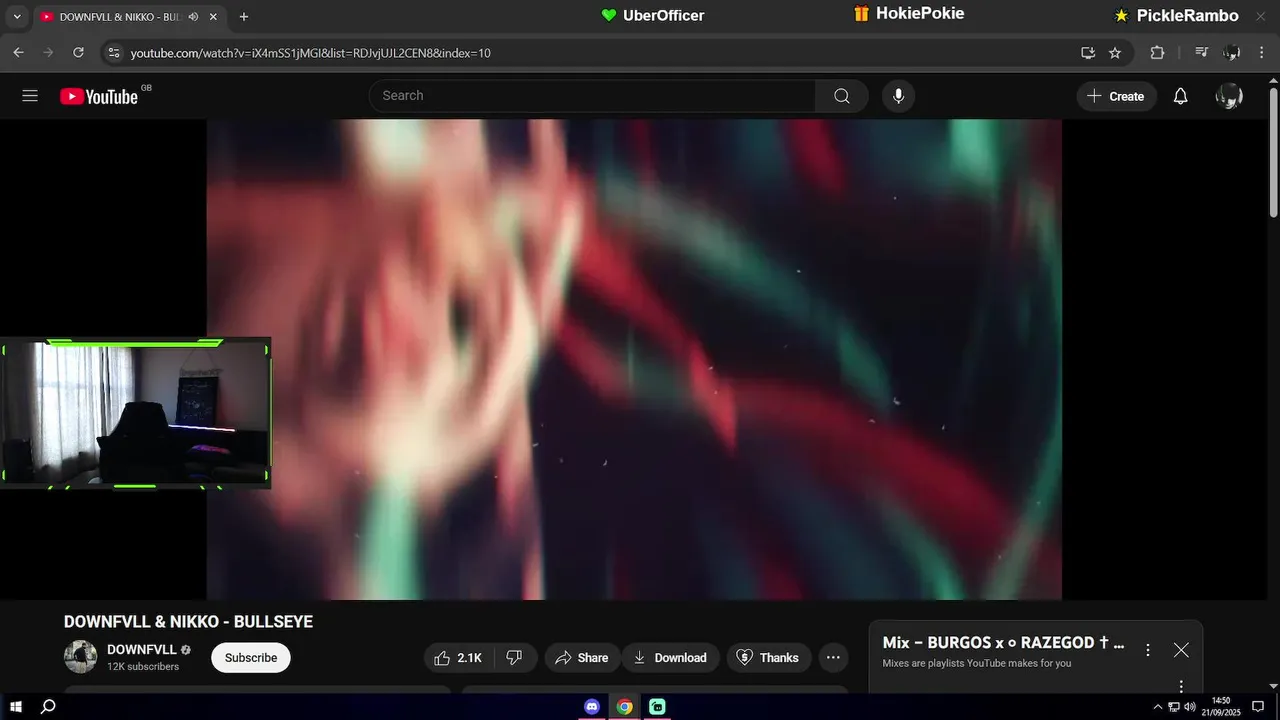
Task: Open Chrome extensions puzzle icon
Action: pyautogui.click(x=1157, y=53)
